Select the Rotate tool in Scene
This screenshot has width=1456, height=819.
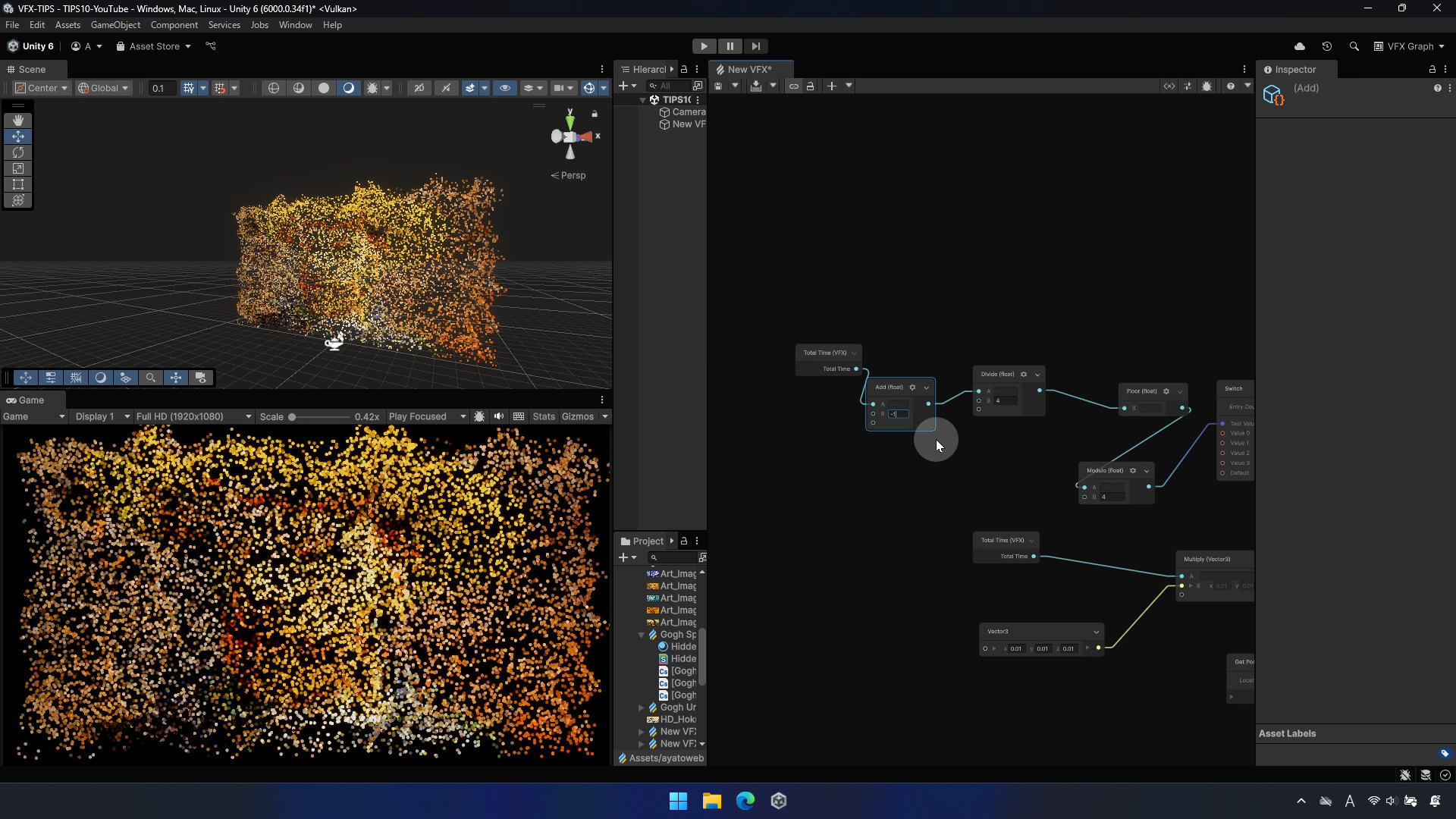click(18, 152)
